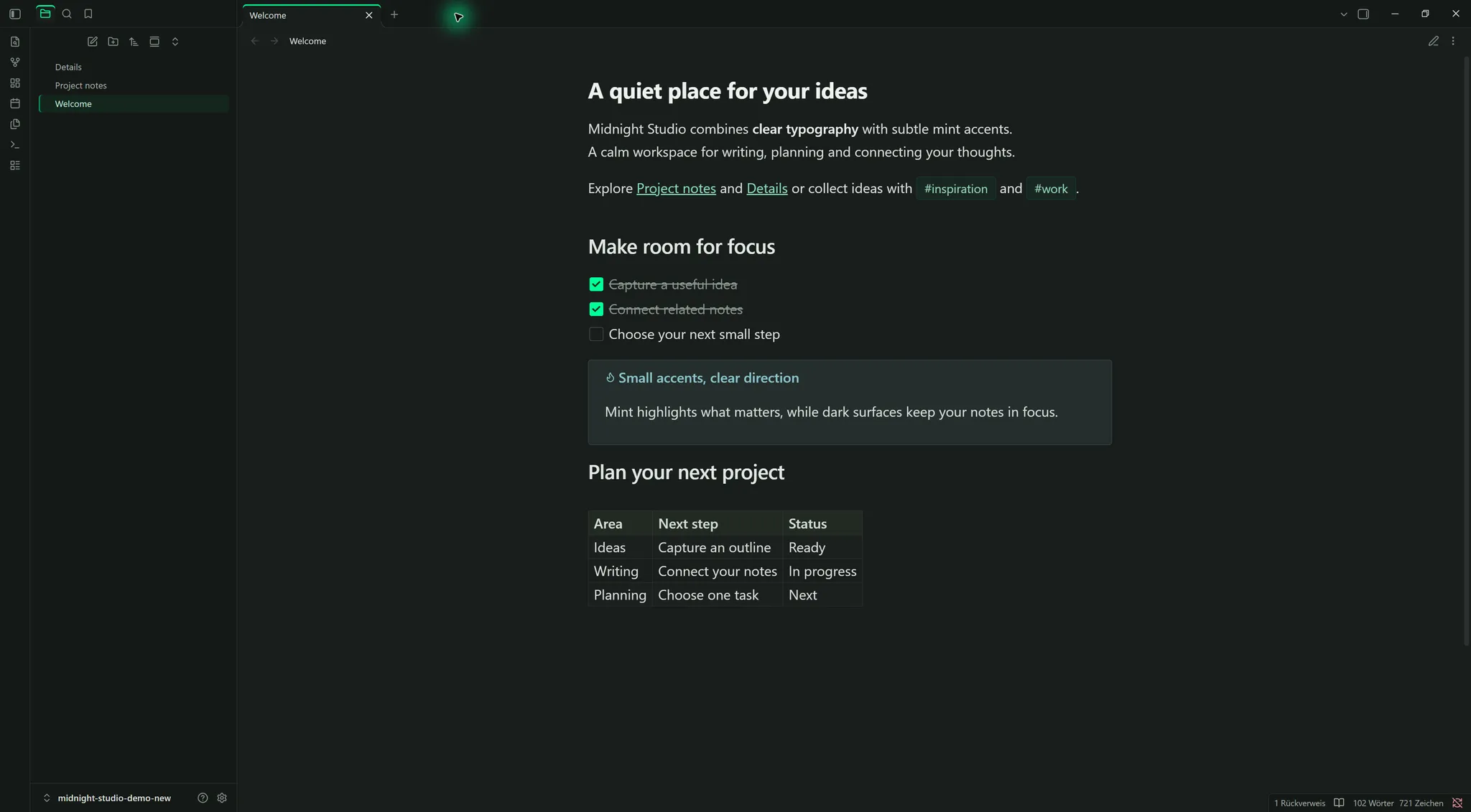Open quick switcher from the ribbon

pyautogui.click(x=15, y=42)
